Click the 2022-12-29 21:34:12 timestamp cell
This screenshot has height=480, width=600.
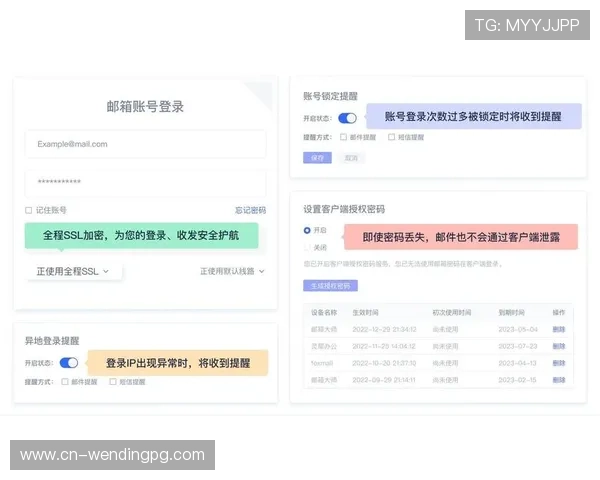click(x=384, y=329)
